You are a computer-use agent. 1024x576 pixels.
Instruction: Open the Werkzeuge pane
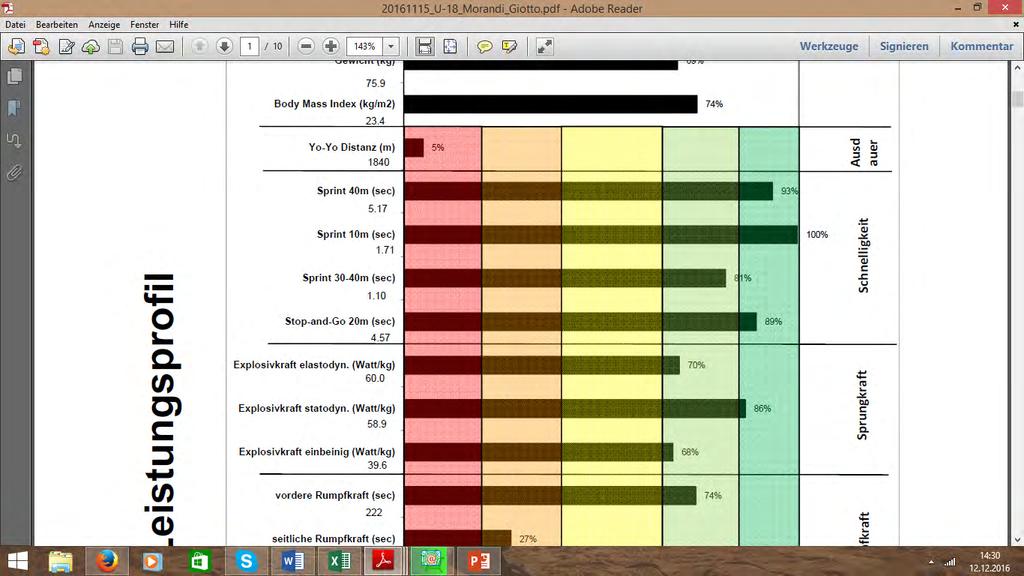(x=829, y=46)
